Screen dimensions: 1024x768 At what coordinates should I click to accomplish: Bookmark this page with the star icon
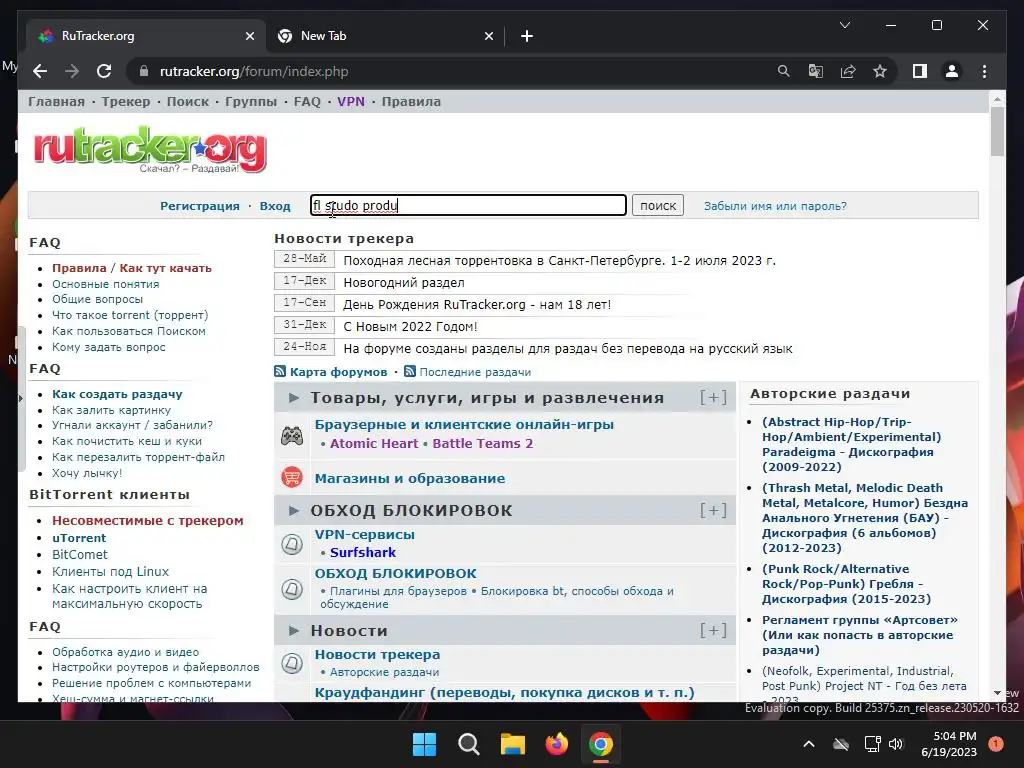coord(880,71)
